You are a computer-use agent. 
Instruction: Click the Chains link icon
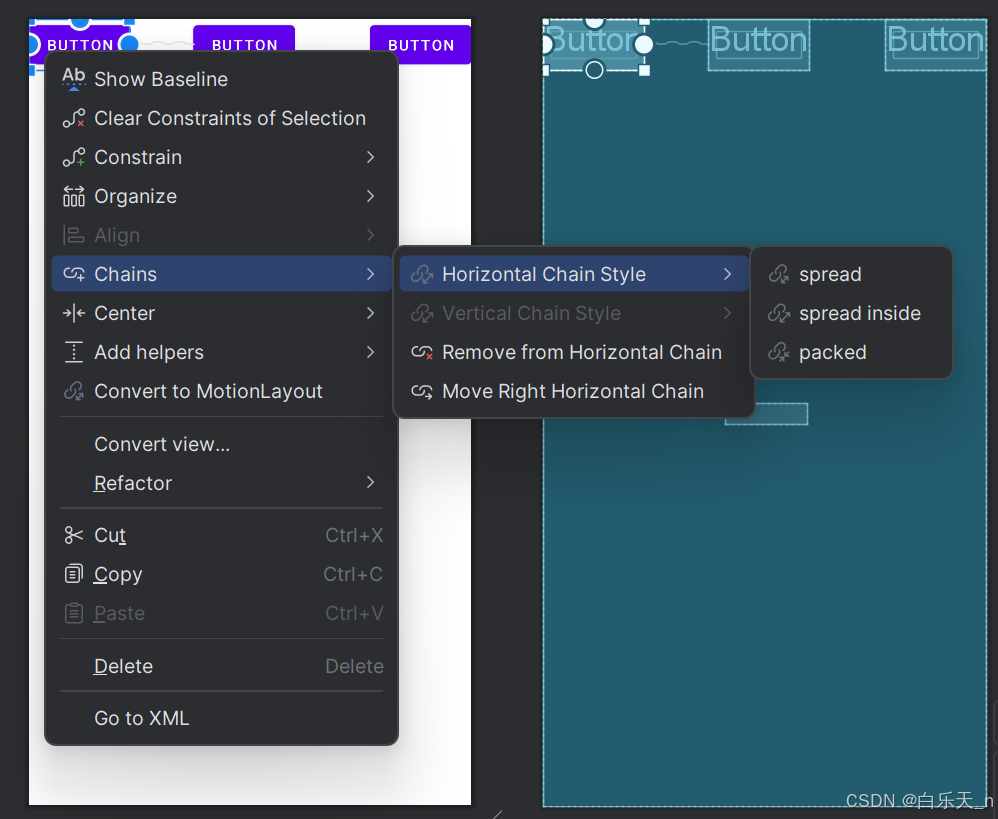74,274
